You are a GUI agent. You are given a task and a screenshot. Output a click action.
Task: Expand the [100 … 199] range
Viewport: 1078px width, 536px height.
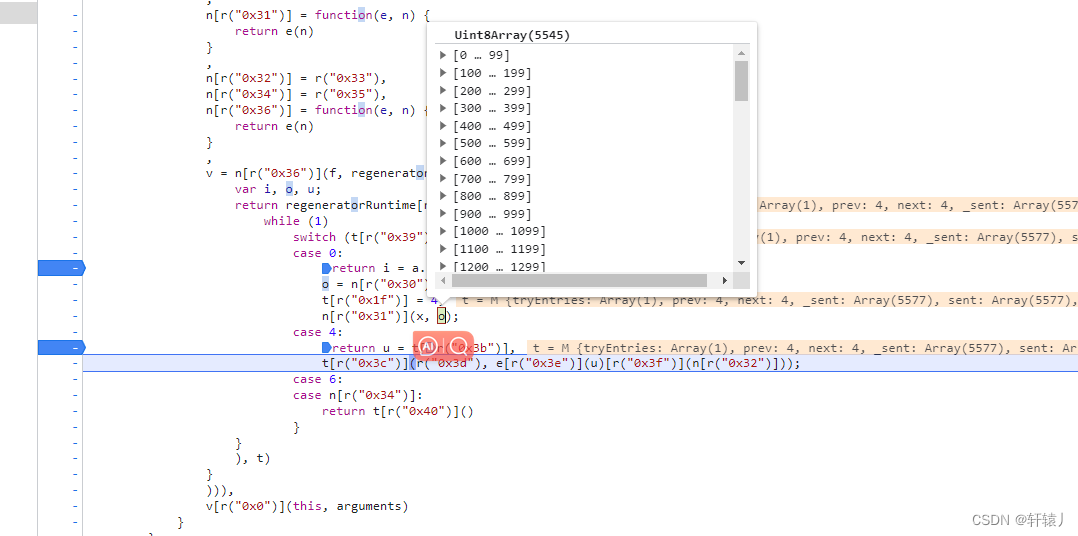[x=443, y=73]
